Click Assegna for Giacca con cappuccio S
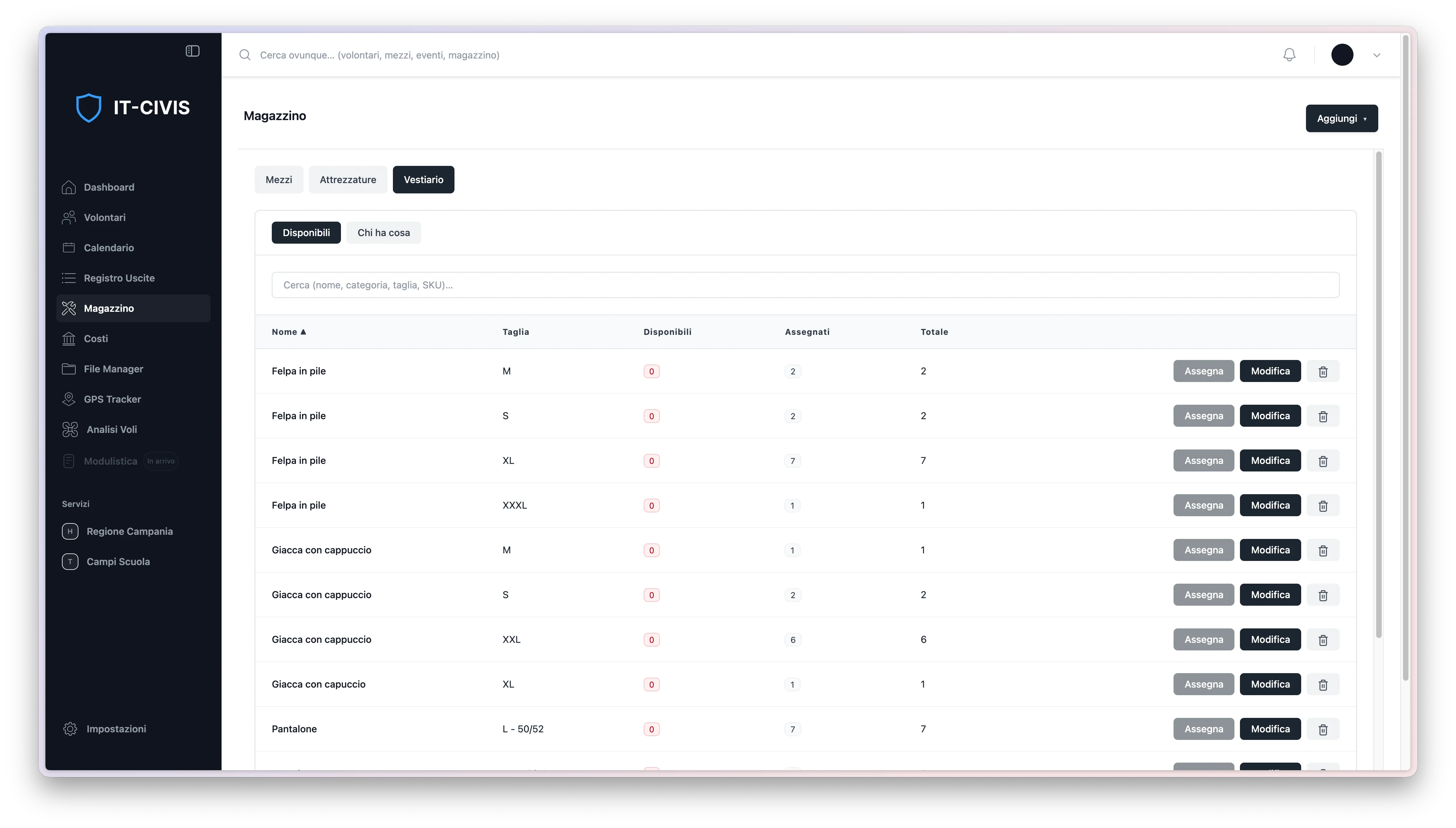Viewport: 1456px width, 828px height. click(x=1203, y=595)
